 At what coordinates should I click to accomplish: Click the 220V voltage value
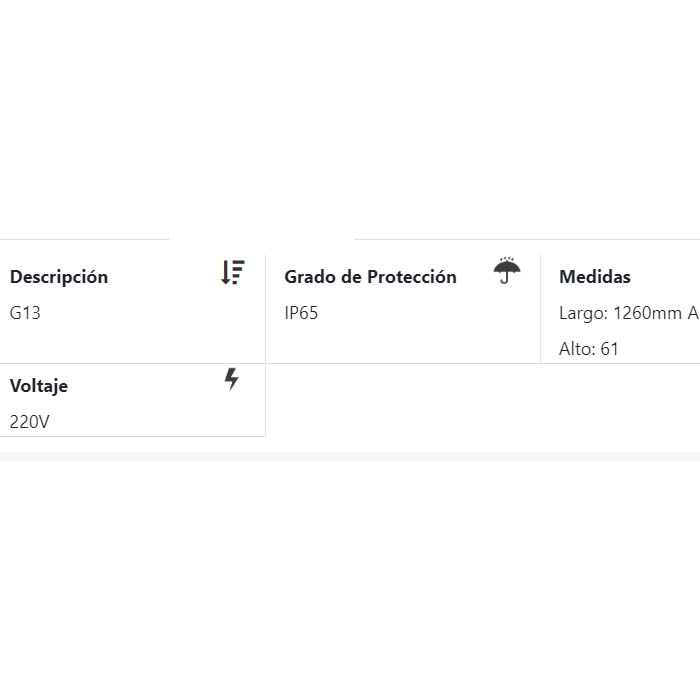(x=29, y=421)
